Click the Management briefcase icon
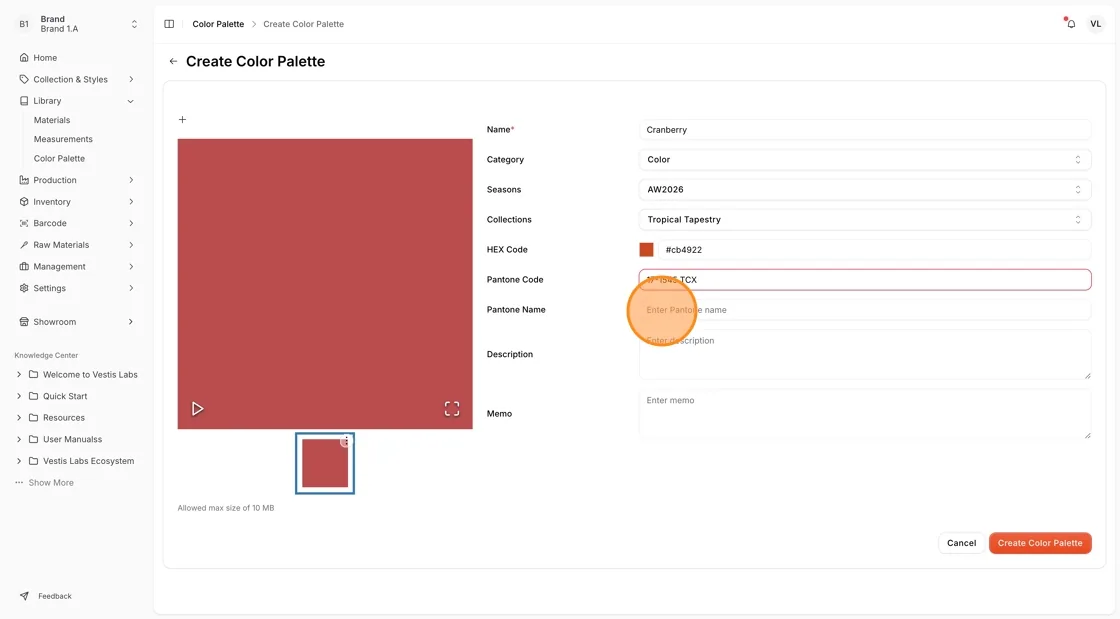 (24, 266)
